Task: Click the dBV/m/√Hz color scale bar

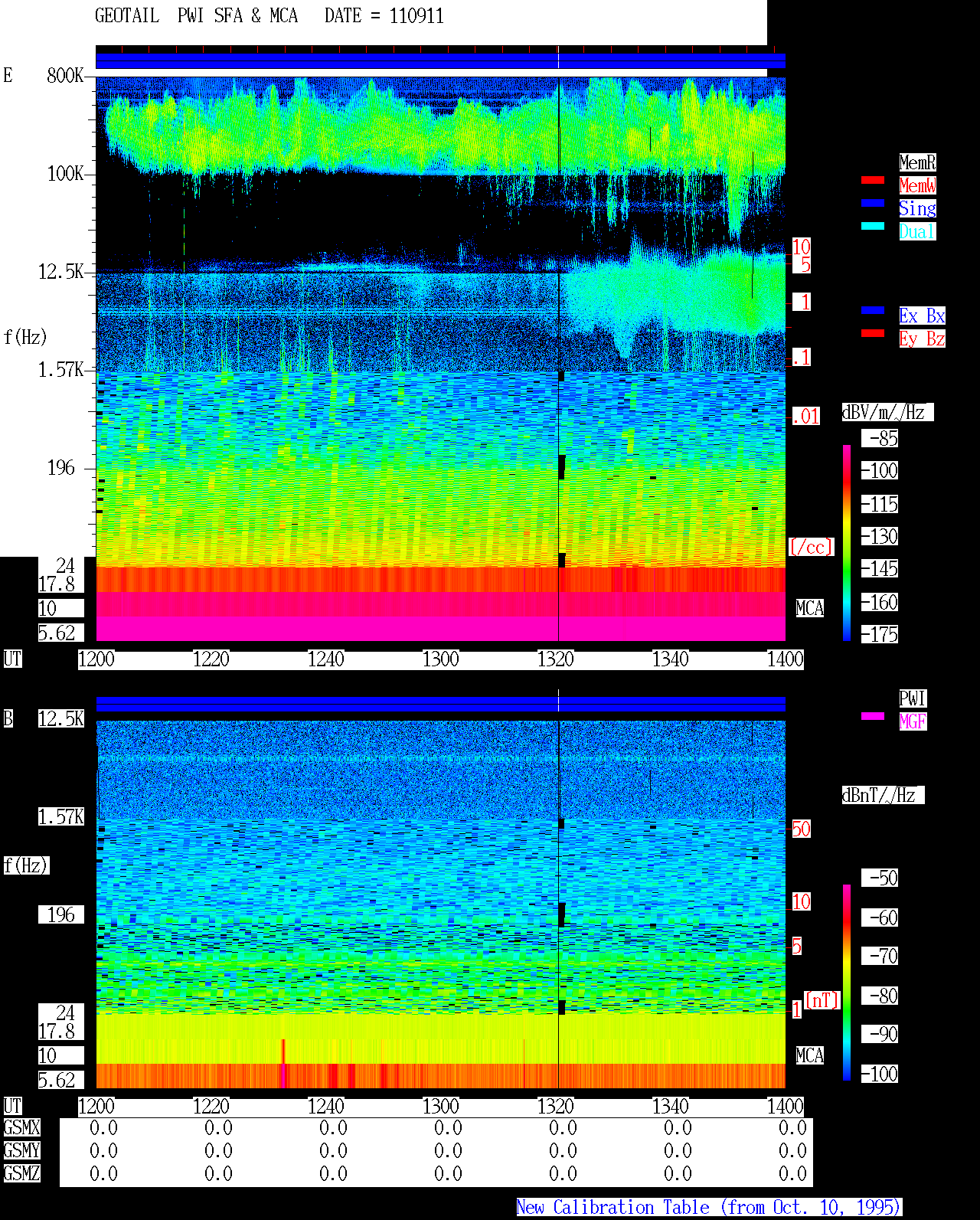Action: point(847,543)
